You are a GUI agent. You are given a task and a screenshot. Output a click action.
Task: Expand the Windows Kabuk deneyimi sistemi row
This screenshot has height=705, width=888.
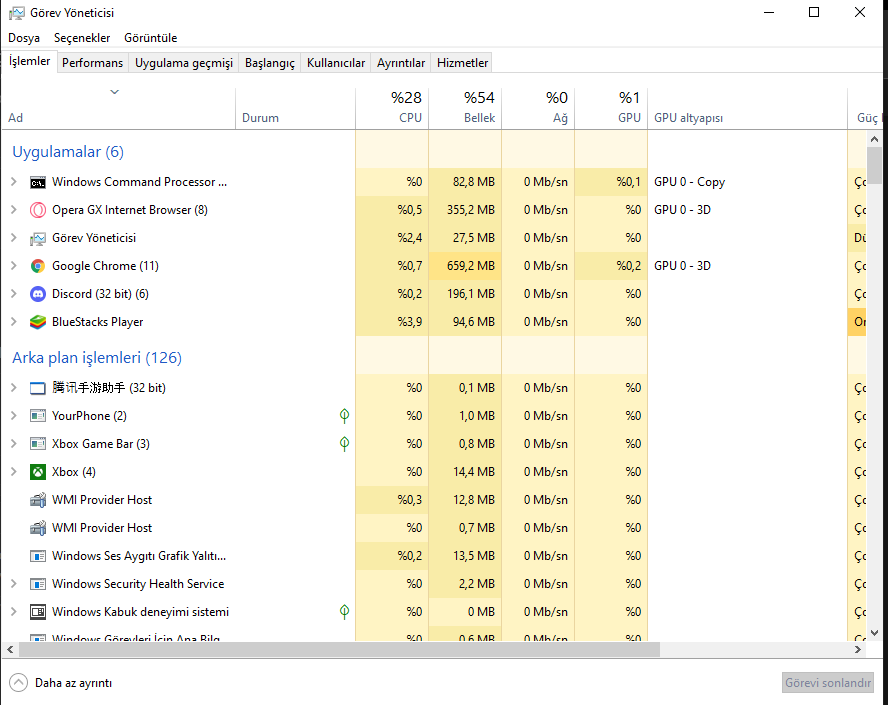(14, 612)
